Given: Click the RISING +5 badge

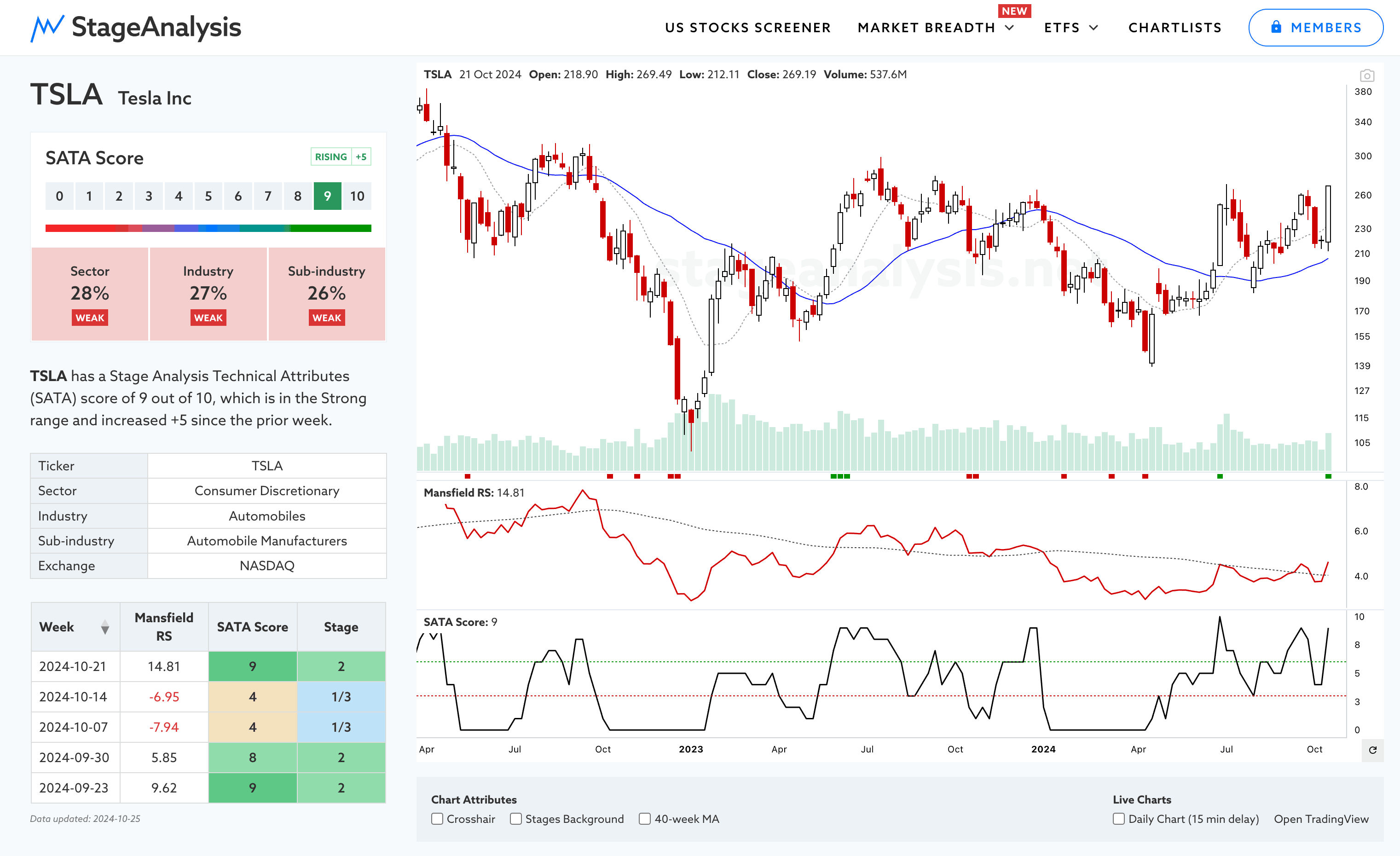Looking at the screenshot, I should [x=341, y=157].
